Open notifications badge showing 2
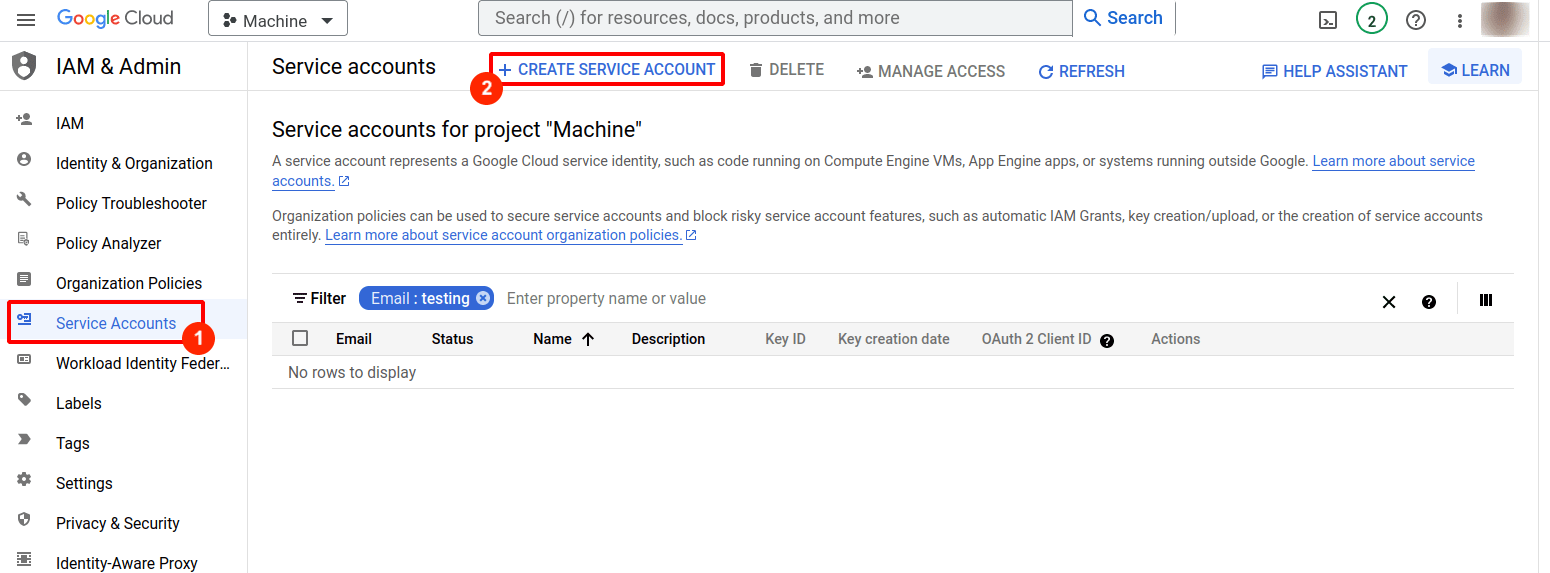This screenshot has width=1550, height=573. pyautogui.click(x=1372, y=20)
